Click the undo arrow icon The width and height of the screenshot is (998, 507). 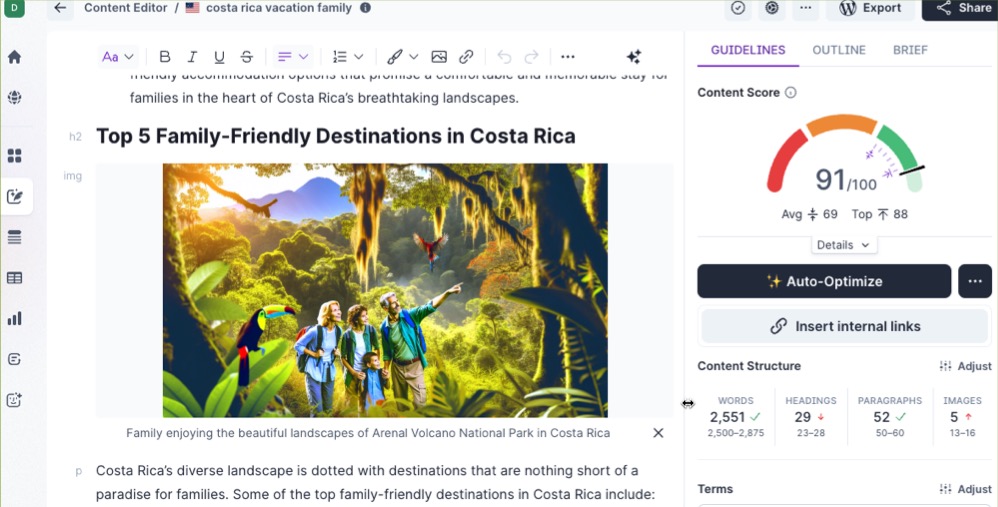coord(504,57)
